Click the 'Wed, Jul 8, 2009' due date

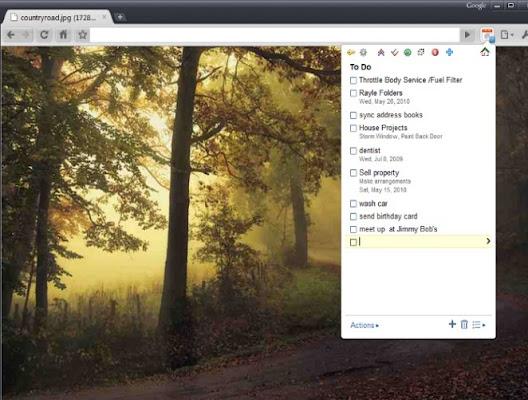pyautogui.click(x=381, y=159)
